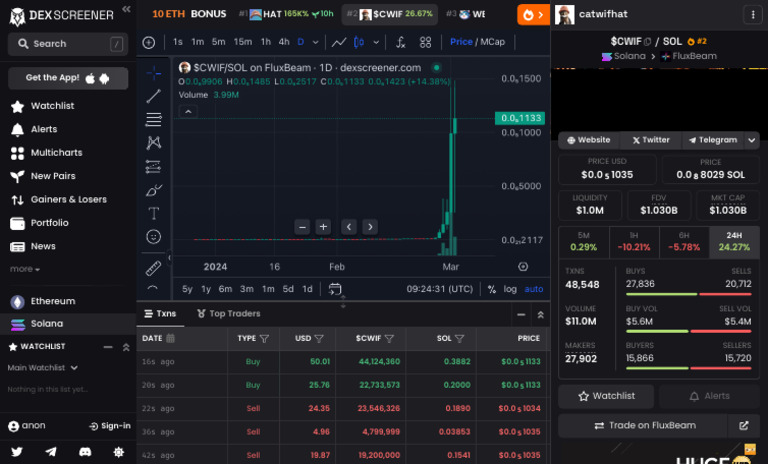The image size is (768, 464).
Task: Select 15m timeframe
Action: (x=242, y=42)
